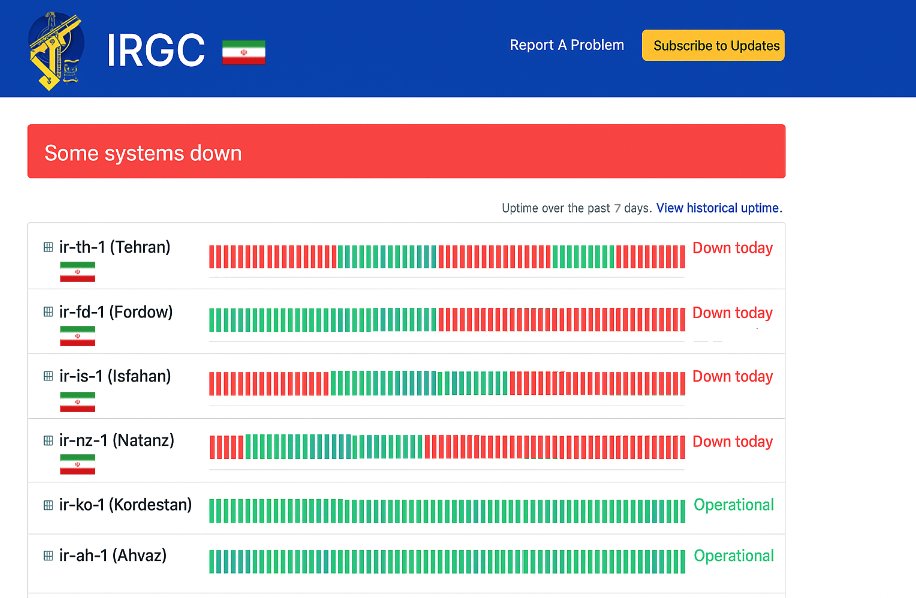
Task: Select the ir-th-1 (Tehran) label
Action: coord(114,247)
